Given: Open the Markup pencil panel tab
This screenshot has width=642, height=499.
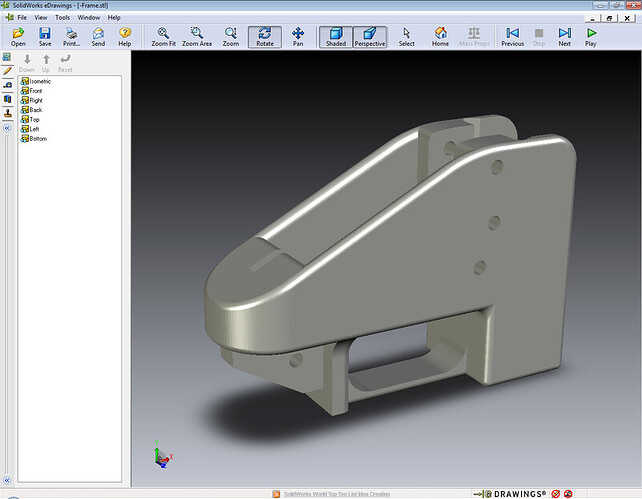Looking at the screenshot, I should (x=7, y=71).
